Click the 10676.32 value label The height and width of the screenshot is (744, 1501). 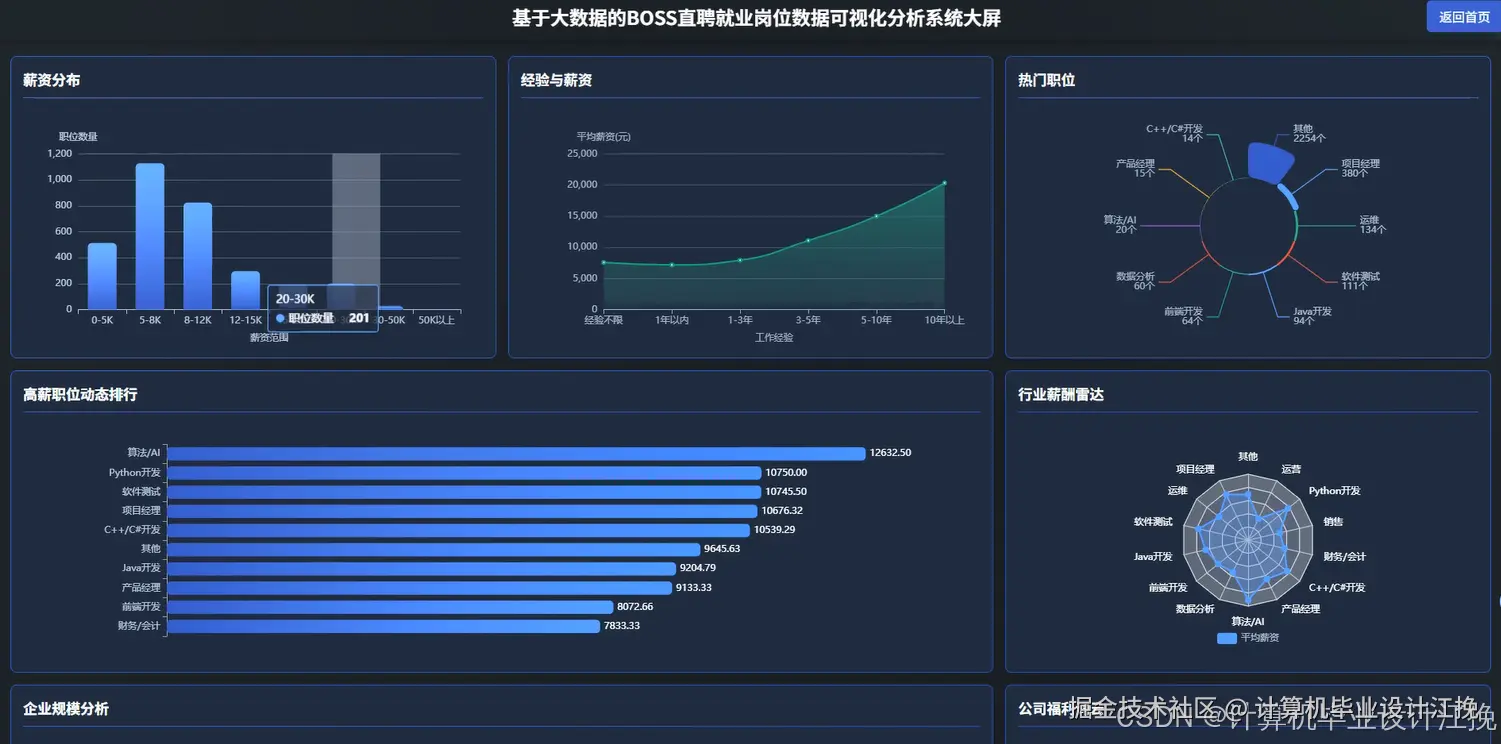[782, 511]
